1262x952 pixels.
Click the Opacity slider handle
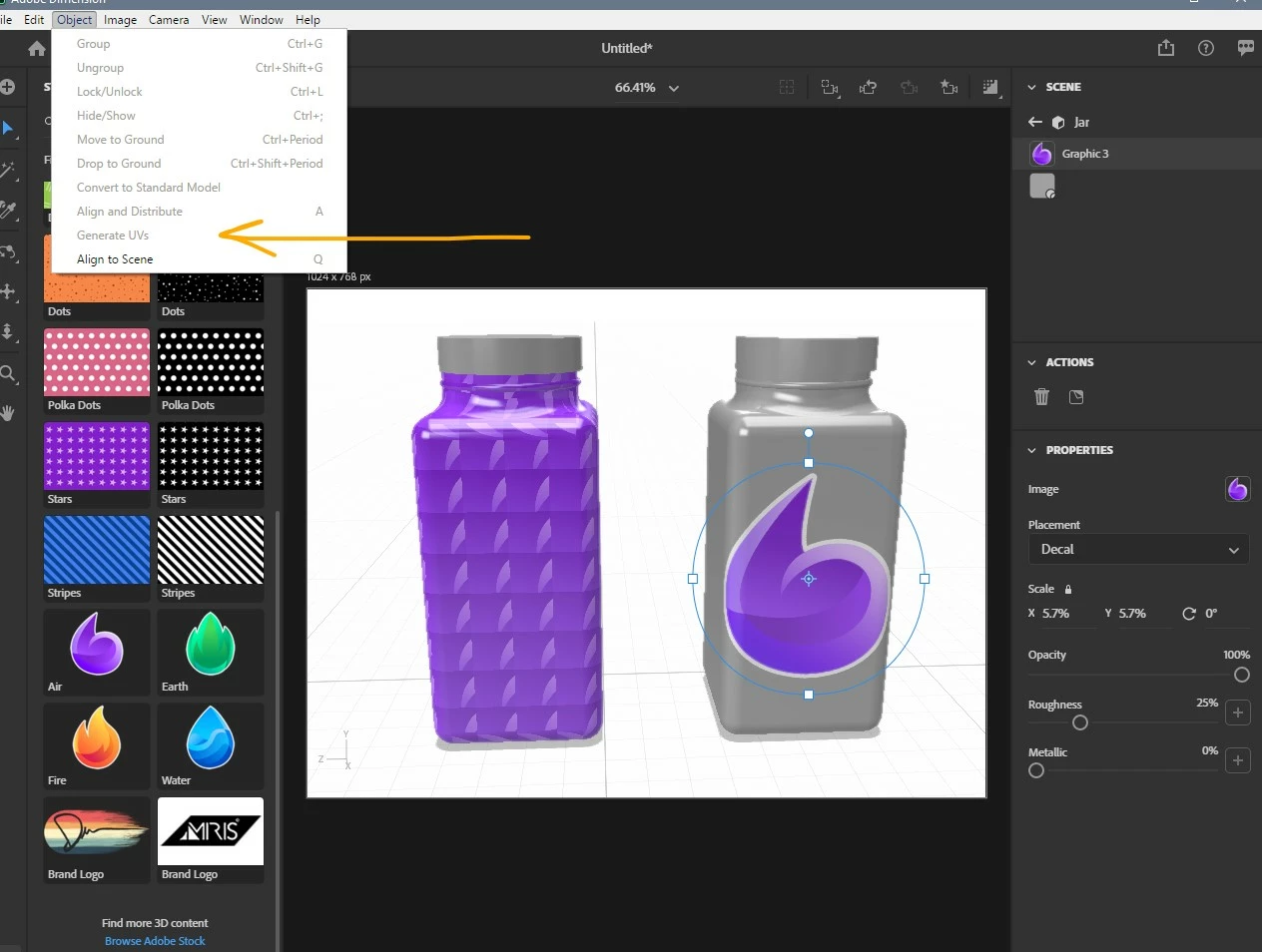1241,675
